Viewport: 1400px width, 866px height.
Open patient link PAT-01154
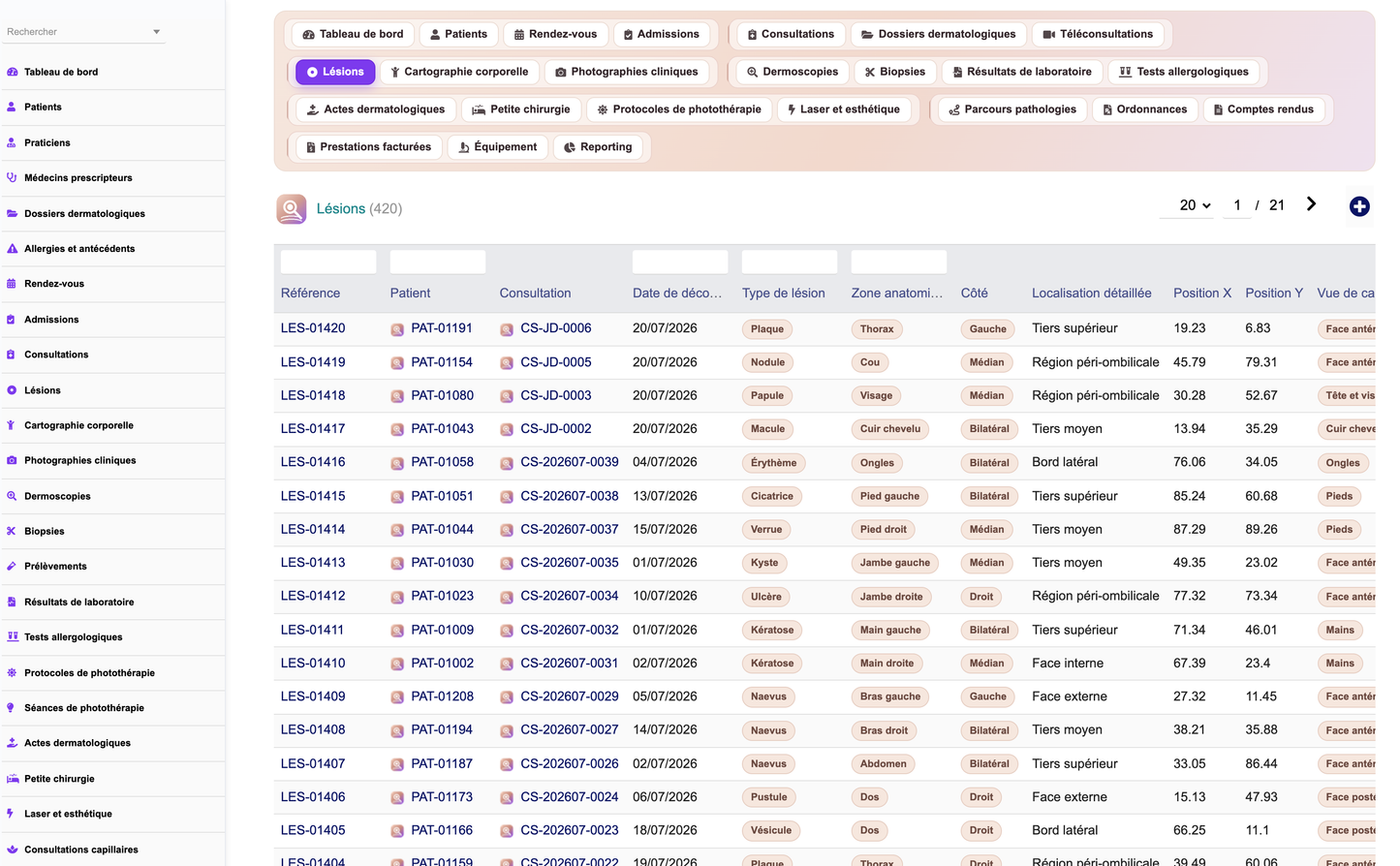click(x=442, y=362)
